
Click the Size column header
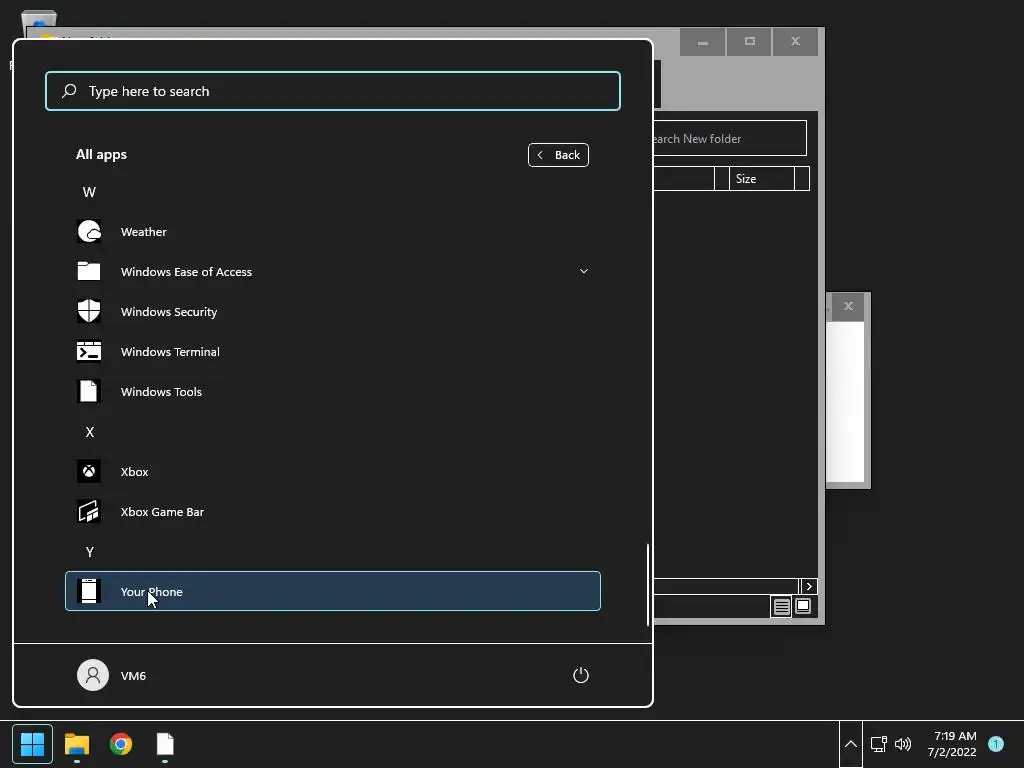(761, 178)
